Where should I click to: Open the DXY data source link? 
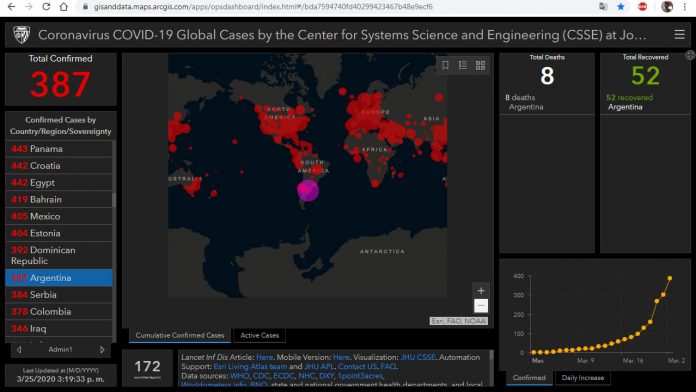coord(326,376)
